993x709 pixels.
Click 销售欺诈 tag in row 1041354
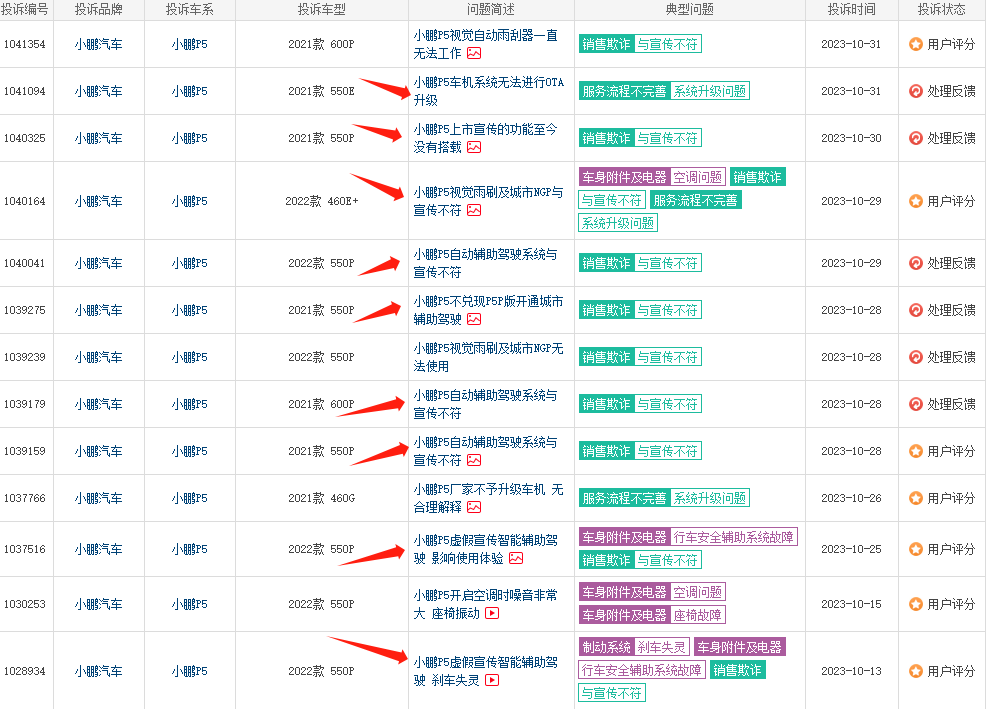607,44
